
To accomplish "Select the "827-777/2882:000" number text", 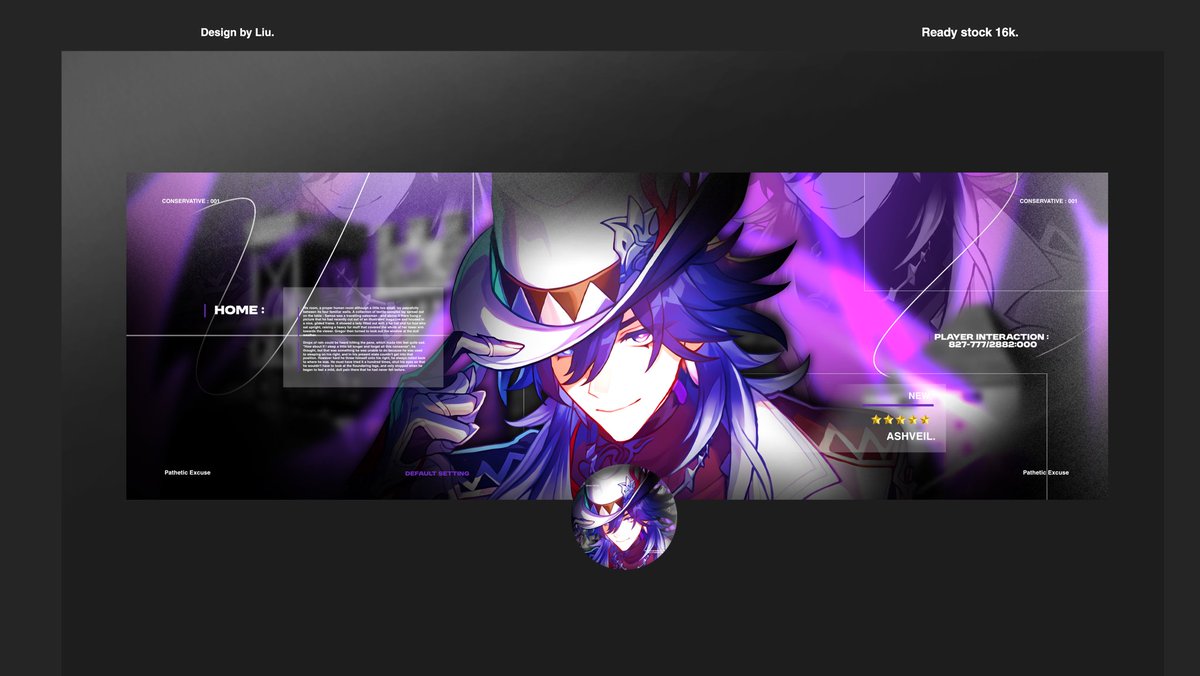I will [992, 345].
